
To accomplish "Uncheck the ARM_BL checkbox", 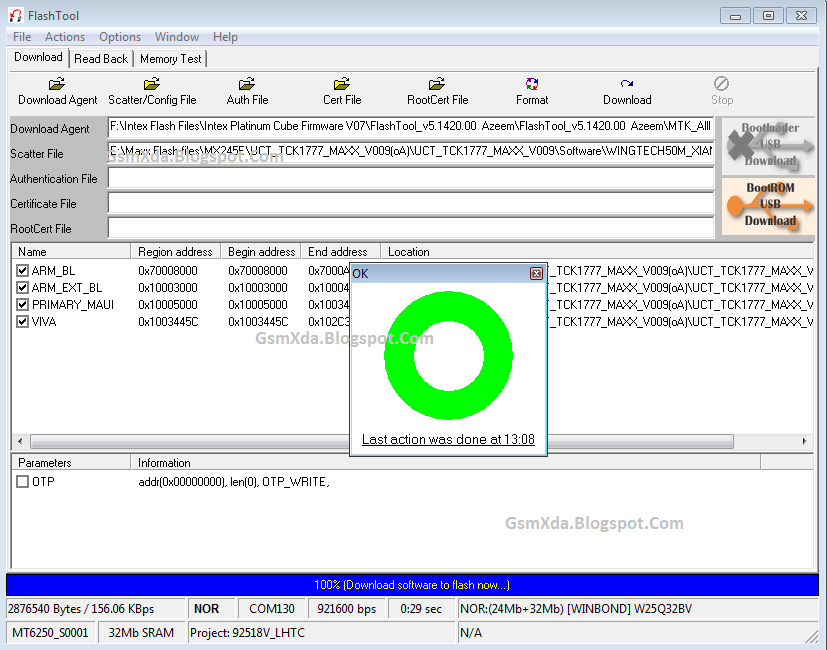I will 22,271.
